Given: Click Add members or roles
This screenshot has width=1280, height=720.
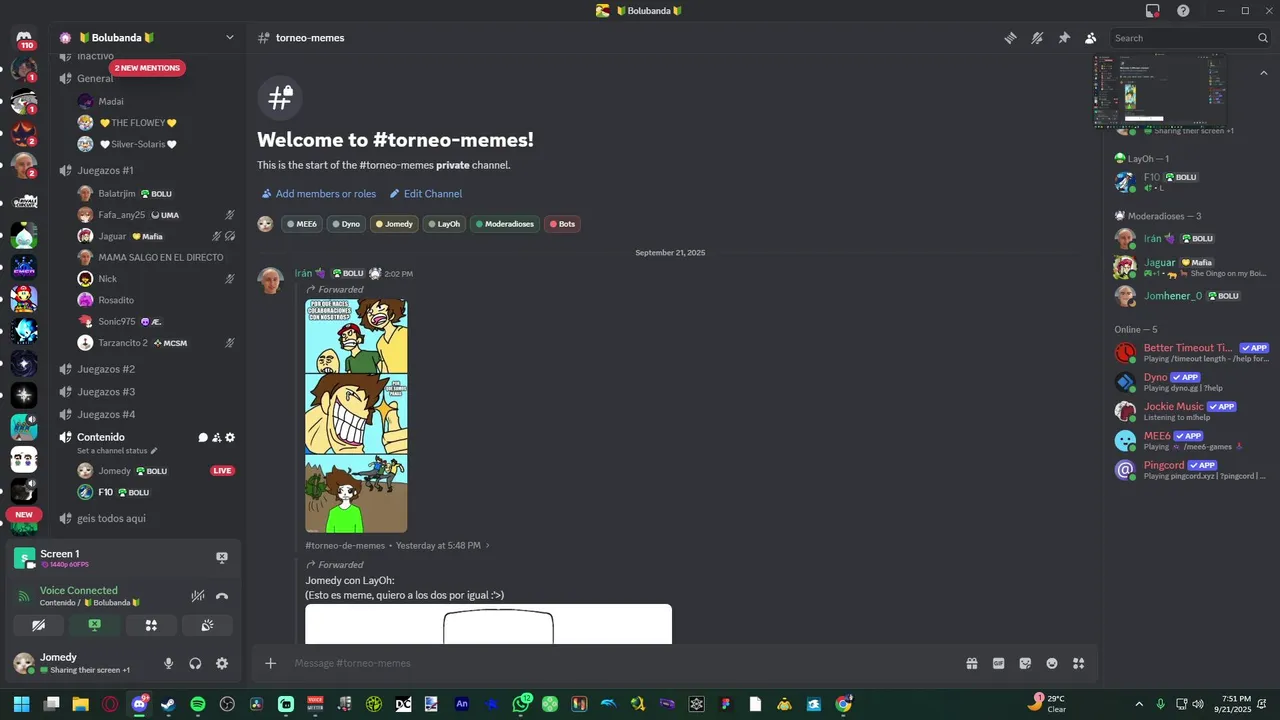Looking at the screenshot, I should (318, 194).
